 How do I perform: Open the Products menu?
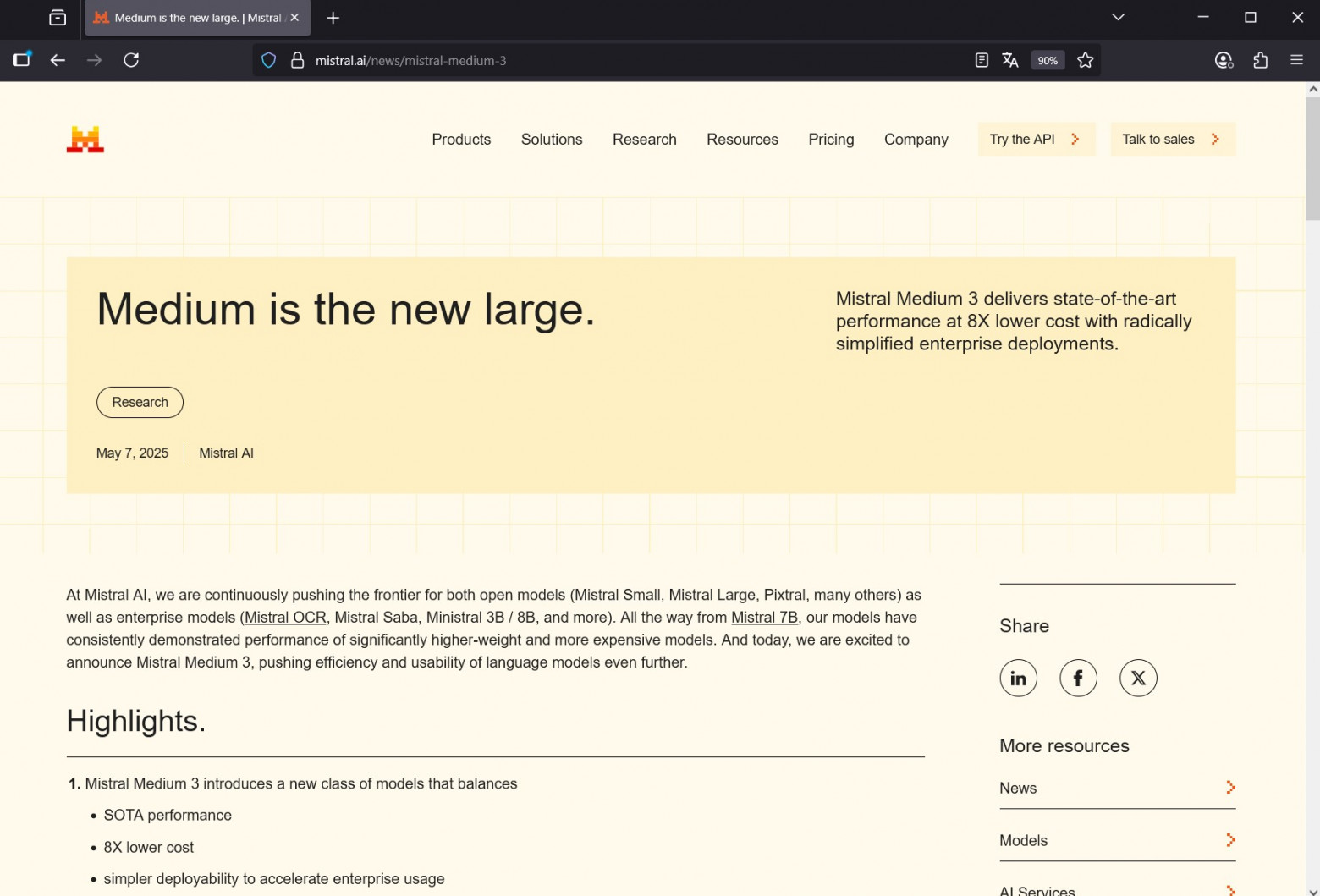461,140
